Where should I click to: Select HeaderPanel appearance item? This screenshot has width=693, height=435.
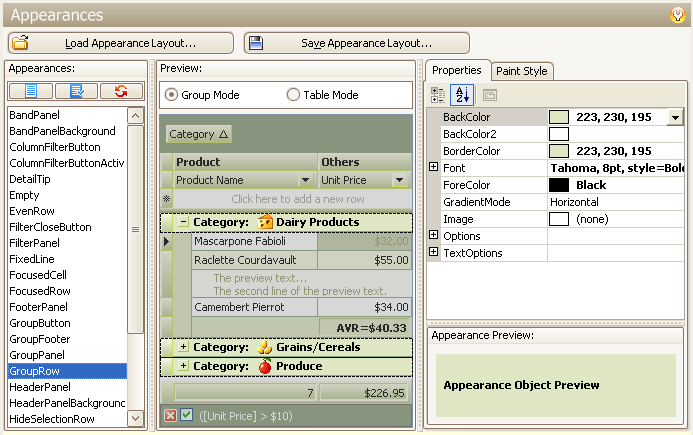coord(67,387)
